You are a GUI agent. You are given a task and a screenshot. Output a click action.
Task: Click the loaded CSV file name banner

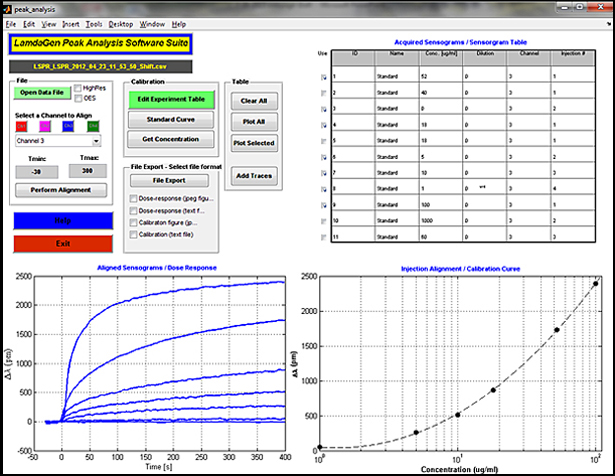(x=100, y=67)
